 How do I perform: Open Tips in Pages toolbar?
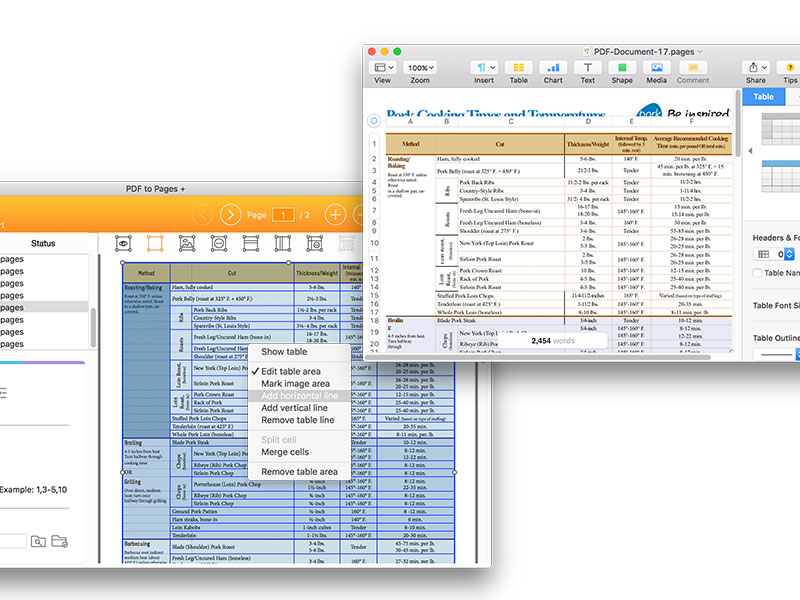[789, 67]
